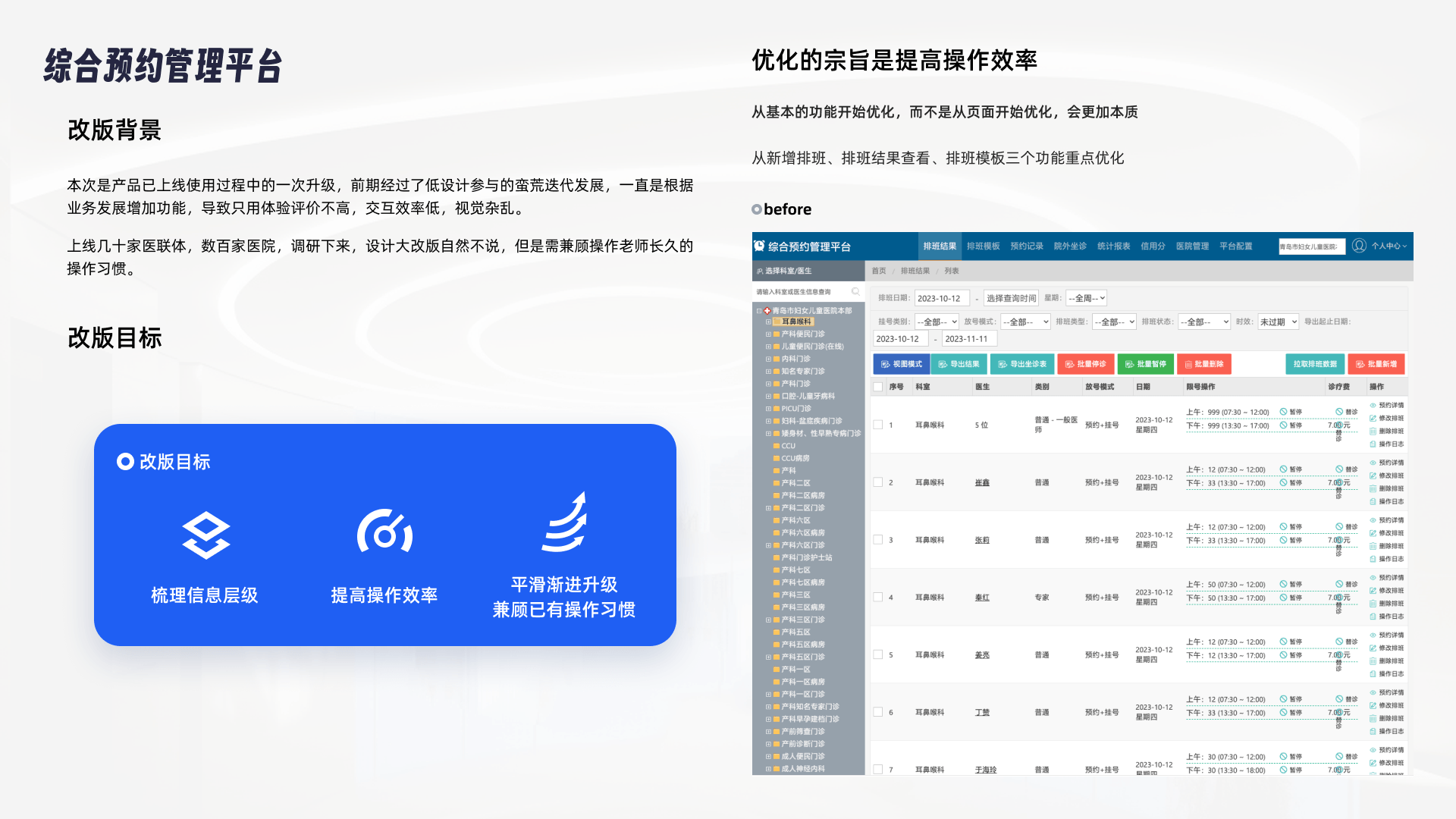The width and height of the screenshot is (1456, 819).
Task: Open the 时效 未过期 dropdown
Action: click(x=1278, y=322)
